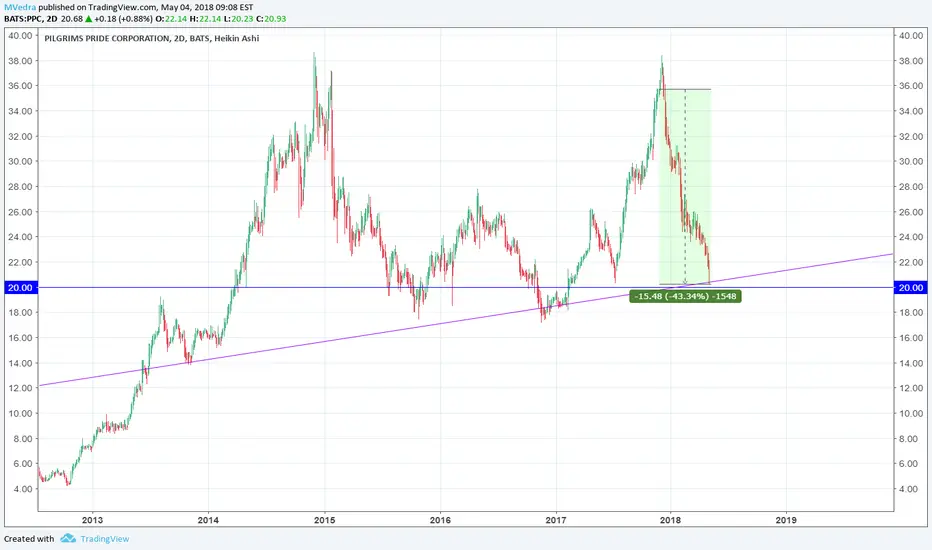Open the TradingView link beside the cloud logo
This screenshot has width=932, height=550.
click(x=105, y=539)
